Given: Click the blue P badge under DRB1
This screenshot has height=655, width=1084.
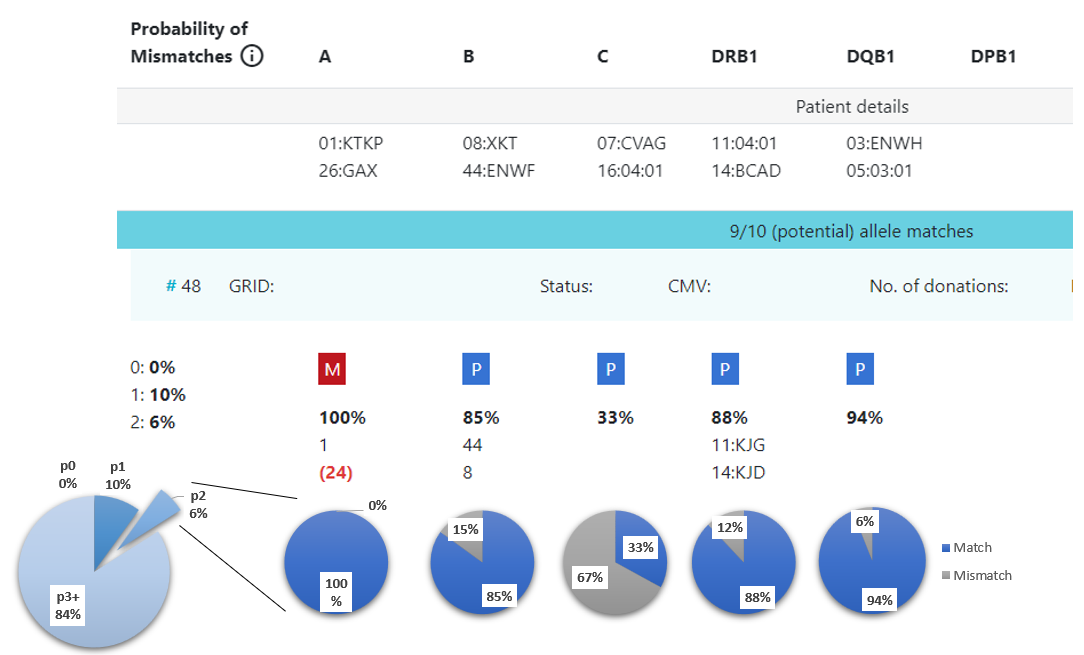Looking at the screenshot, I should pyautogui.click(x=725, y=369).
